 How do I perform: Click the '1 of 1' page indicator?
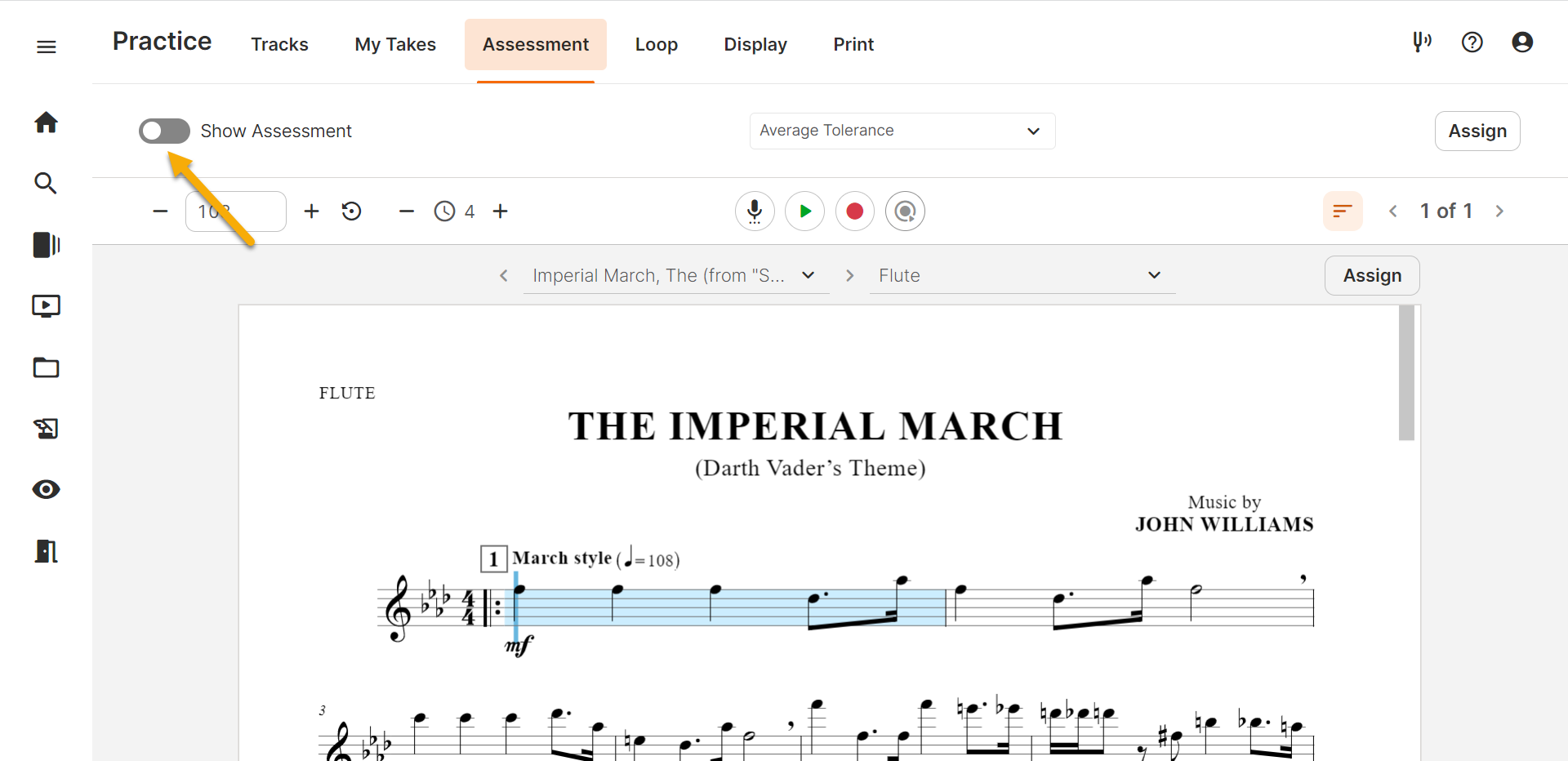[1446, 211]
